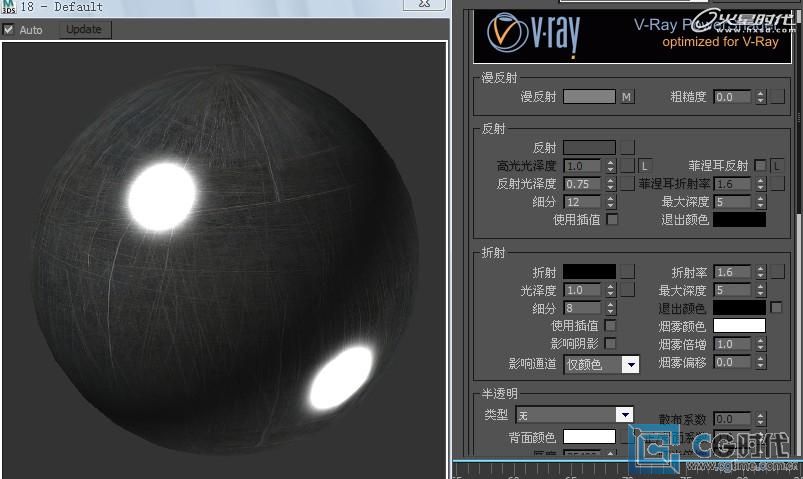Enable the 影响阴影 checkbox
This screenshot has height=479, width=803.
tap(610, 343)
